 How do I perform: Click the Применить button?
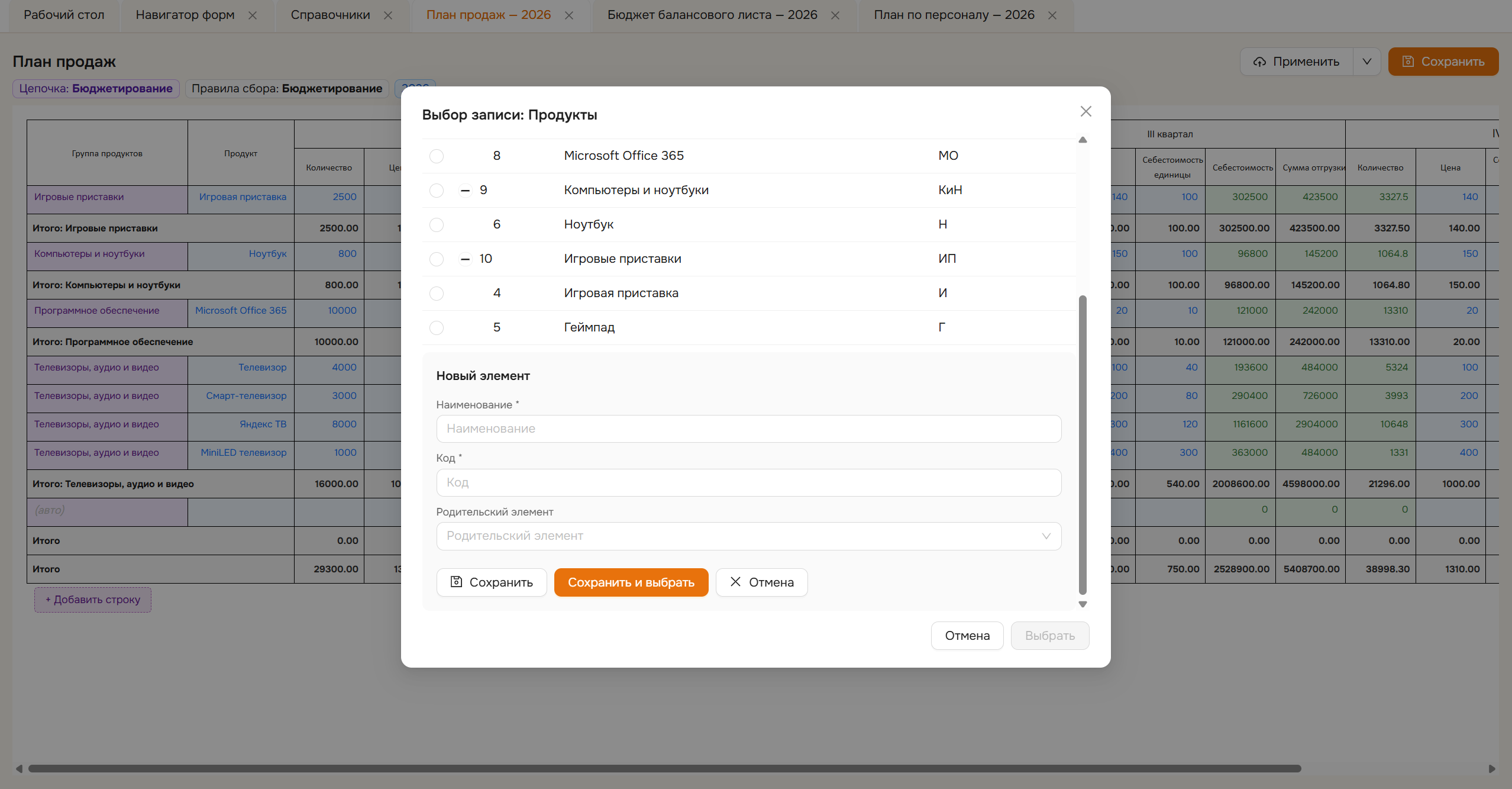[1297, 62]
